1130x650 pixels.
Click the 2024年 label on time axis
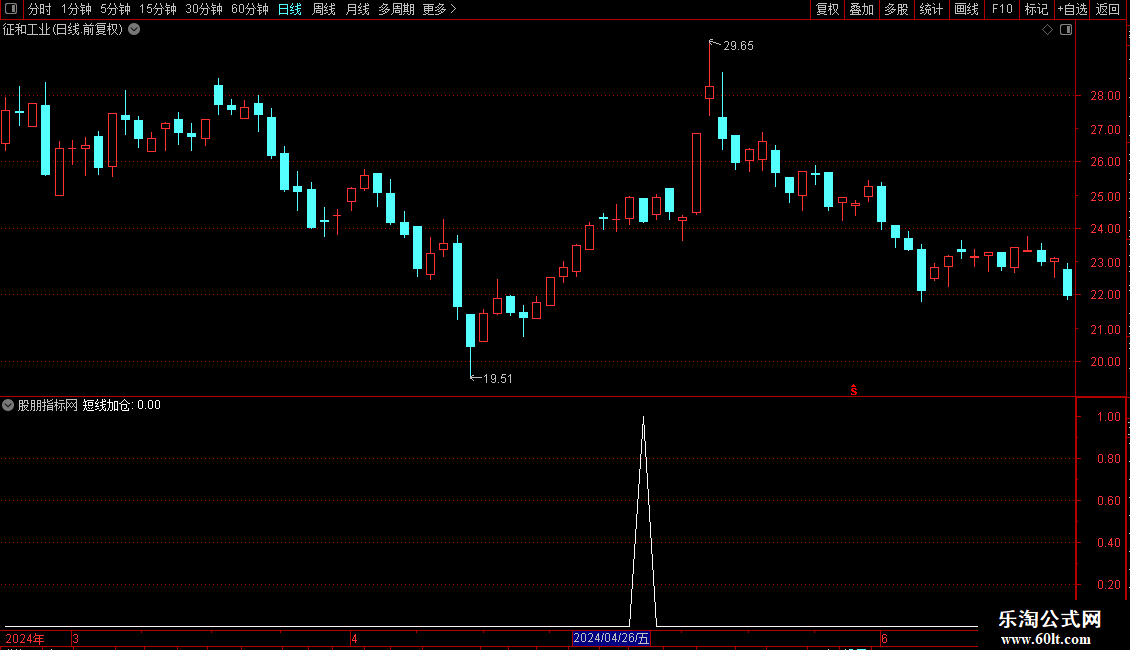[x=25, y=638]
